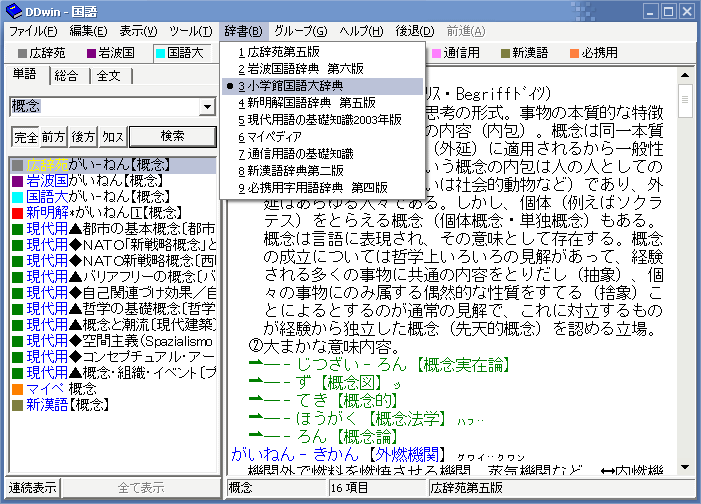
Task: Switch to the 単語 search tab
Action: (25, 74)
